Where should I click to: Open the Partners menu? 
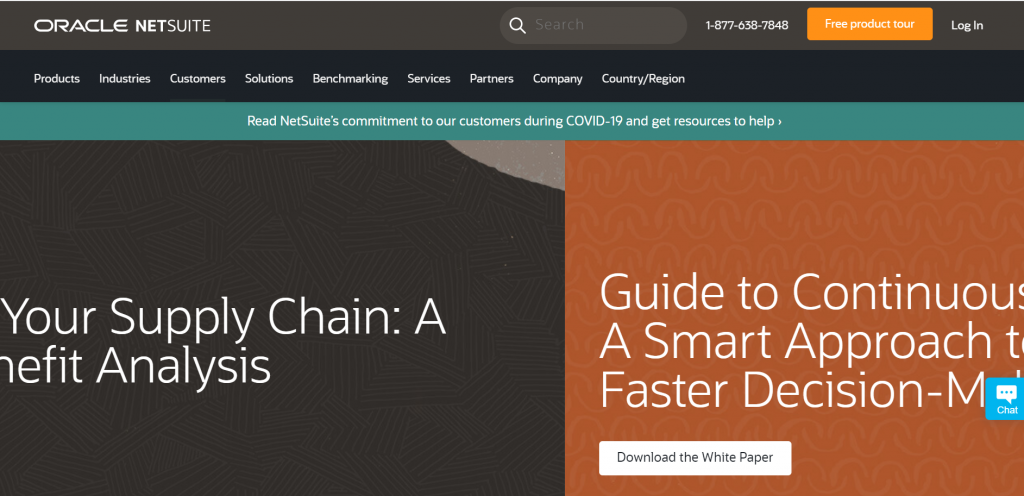tap(492, 78)
